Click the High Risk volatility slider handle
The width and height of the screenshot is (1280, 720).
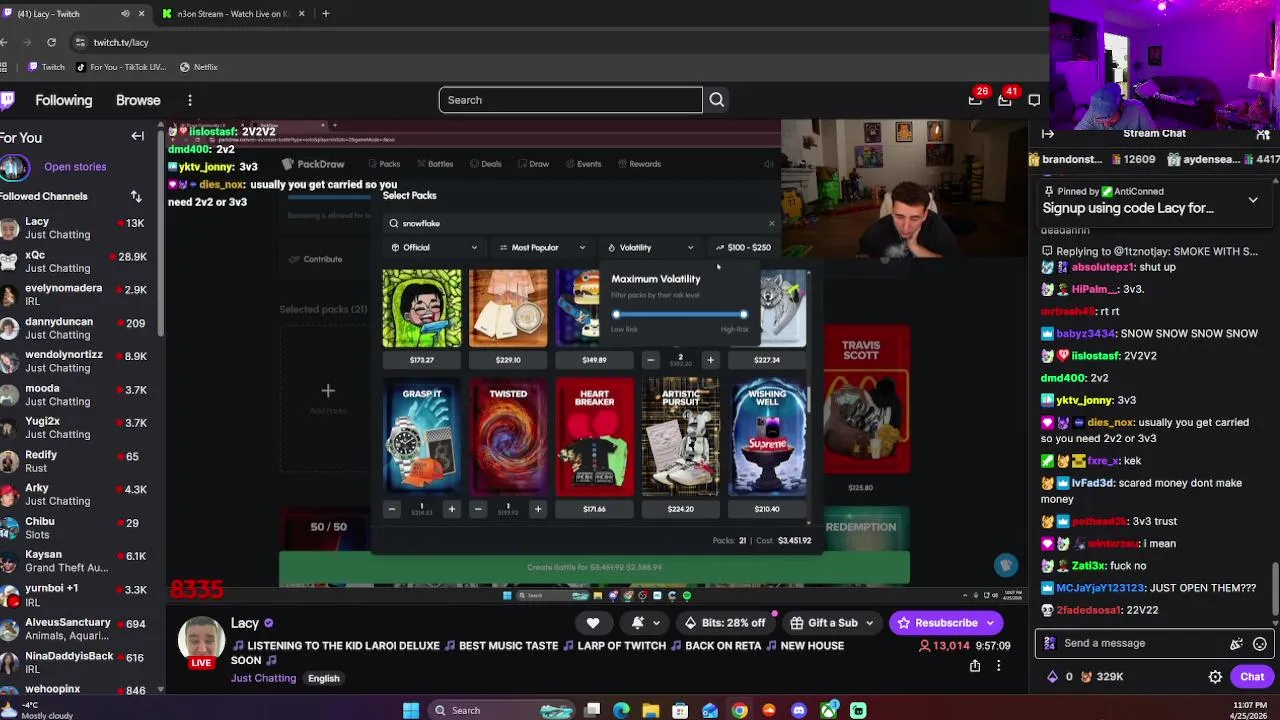(744, 314)
